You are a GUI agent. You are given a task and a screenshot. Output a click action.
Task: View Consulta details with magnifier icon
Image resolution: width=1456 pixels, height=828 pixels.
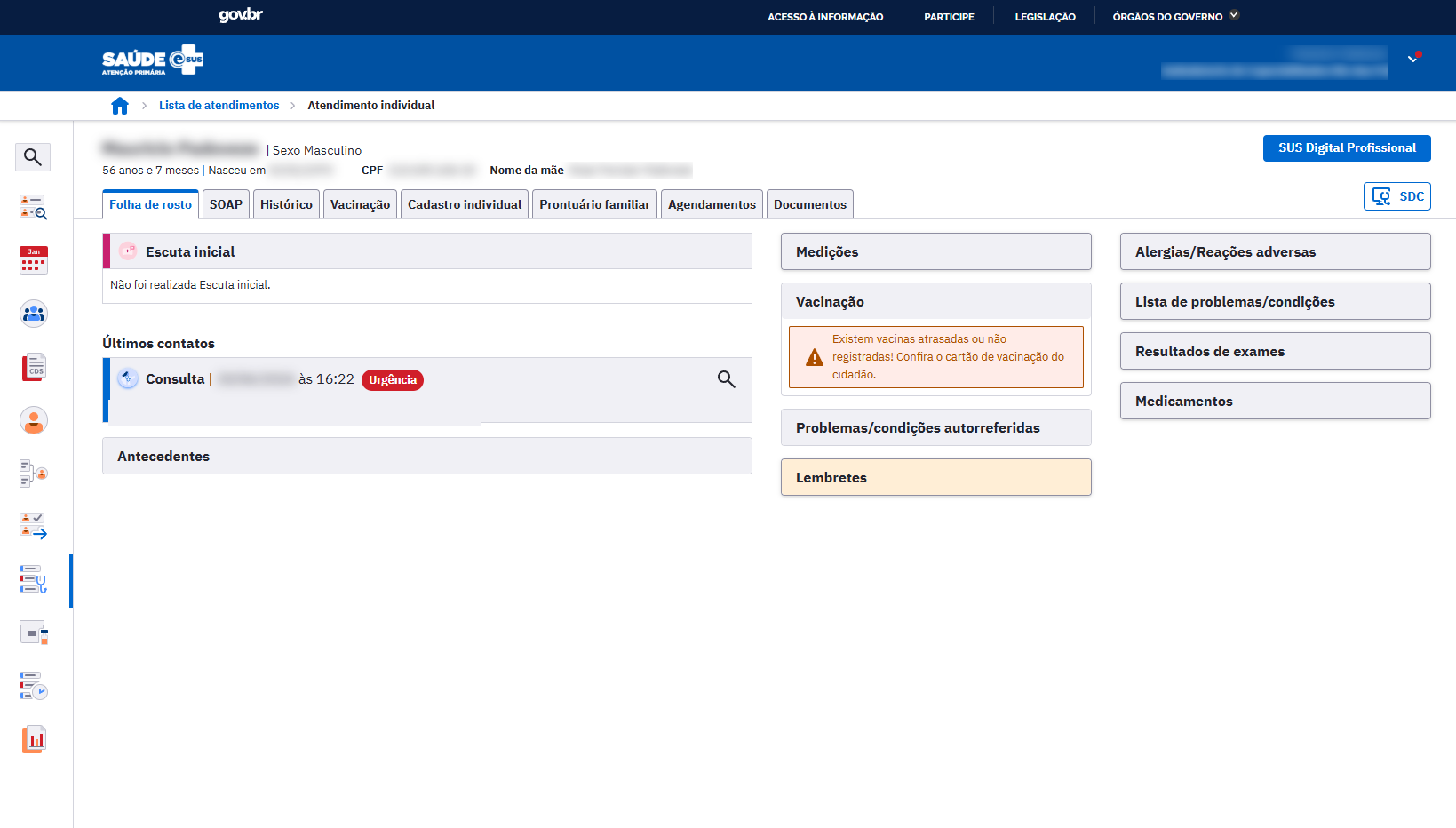(x=726, y=379)
